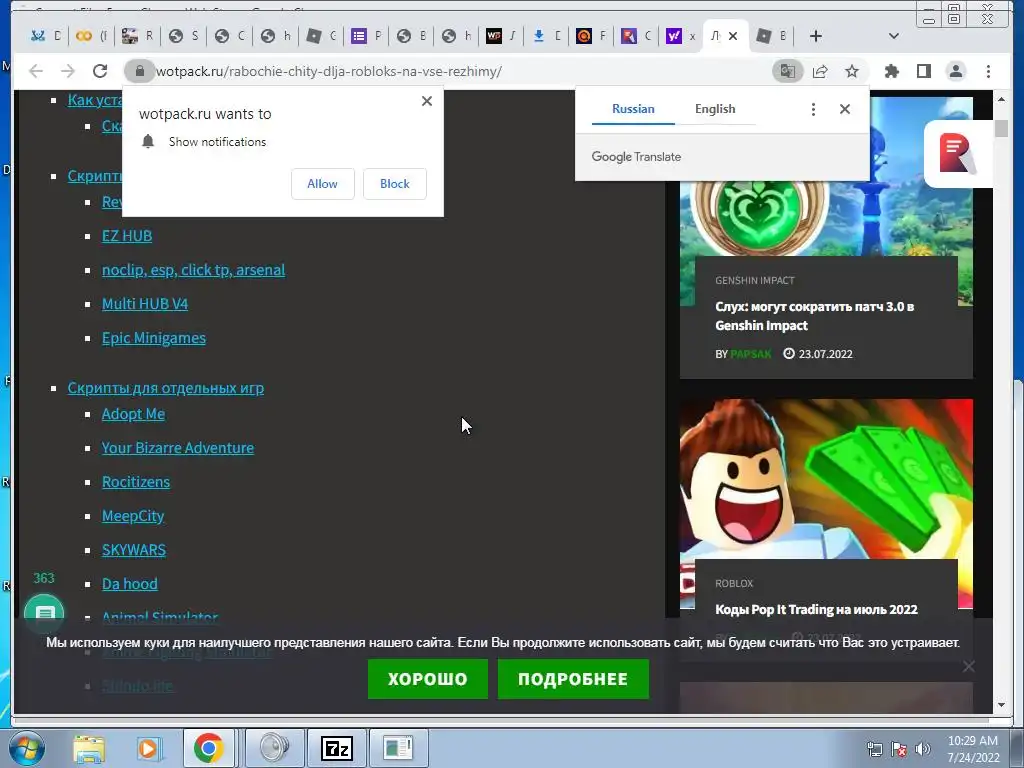Toggle the browser side panel

pos(923,71)
